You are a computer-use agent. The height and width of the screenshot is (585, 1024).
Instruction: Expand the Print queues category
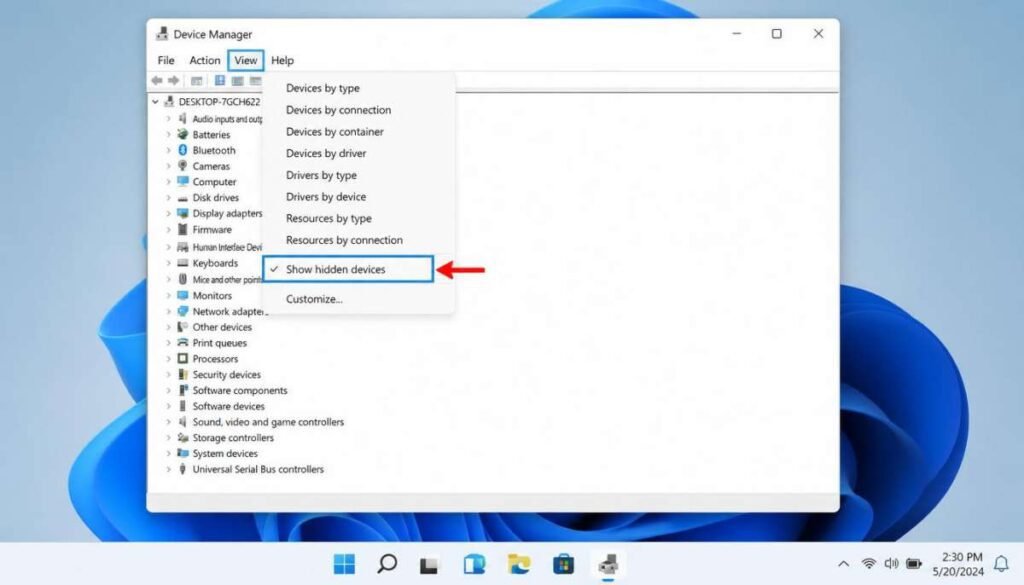[x=168, y=343]
